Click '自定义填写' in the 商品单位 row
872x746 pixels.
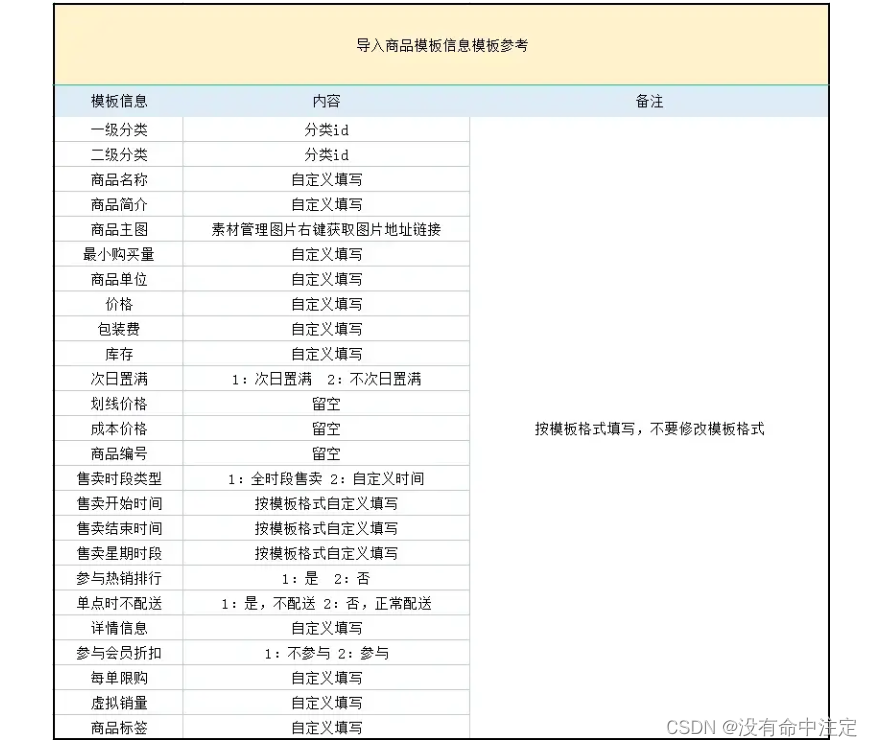[326, 279]
